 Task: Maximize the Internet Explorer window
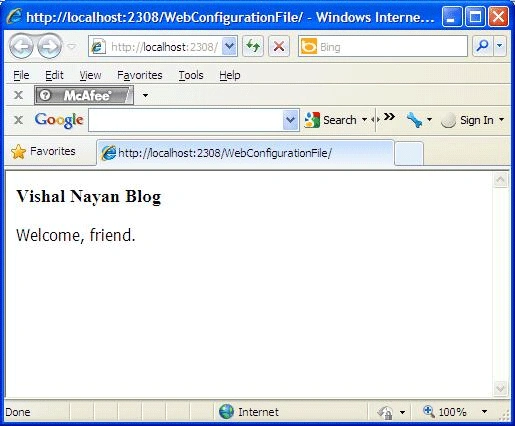(x=475, y=16)
